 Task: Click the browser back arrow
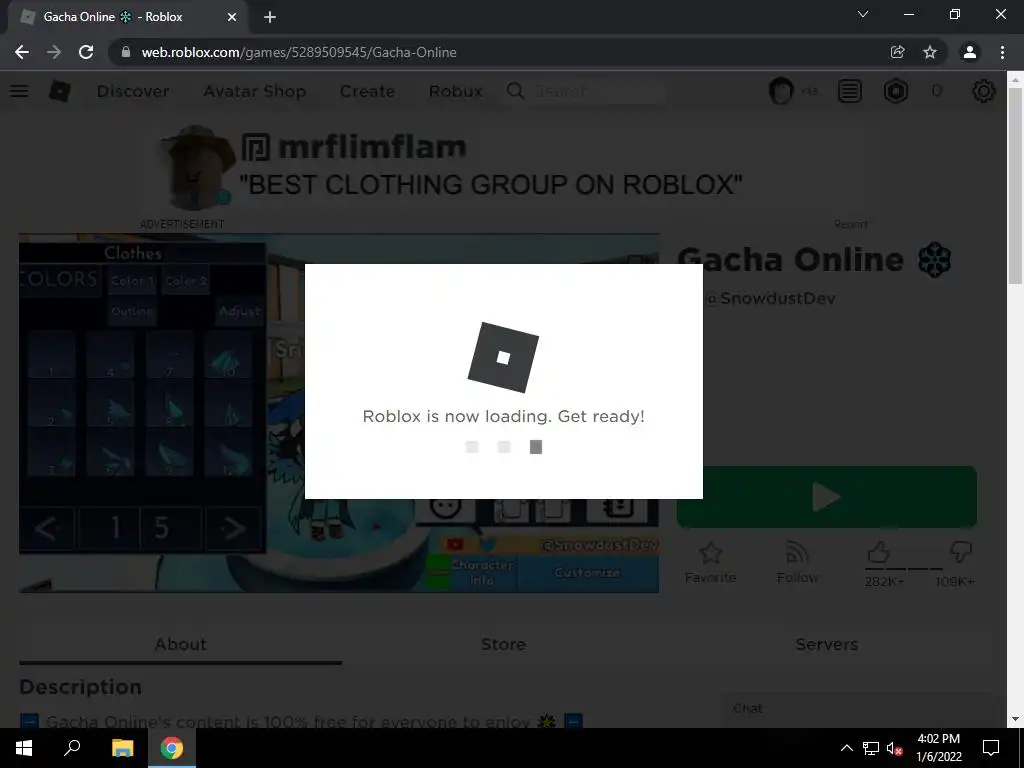click(22, 52)
